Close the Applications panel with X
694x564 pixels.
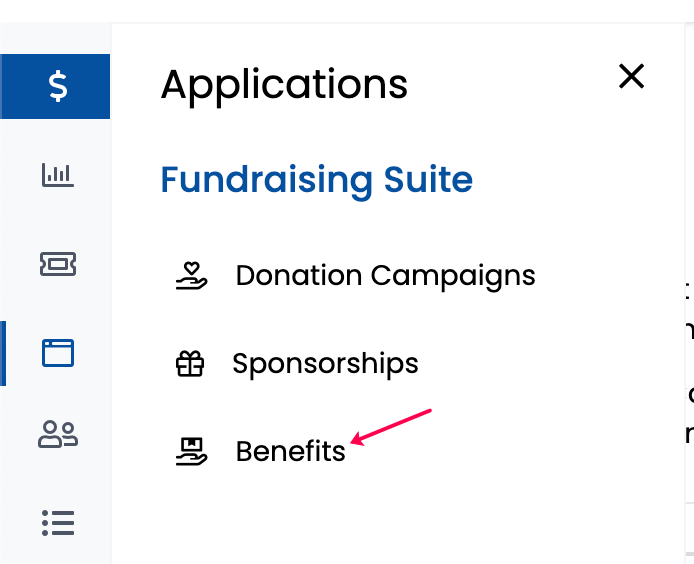(x=631, y=76)
